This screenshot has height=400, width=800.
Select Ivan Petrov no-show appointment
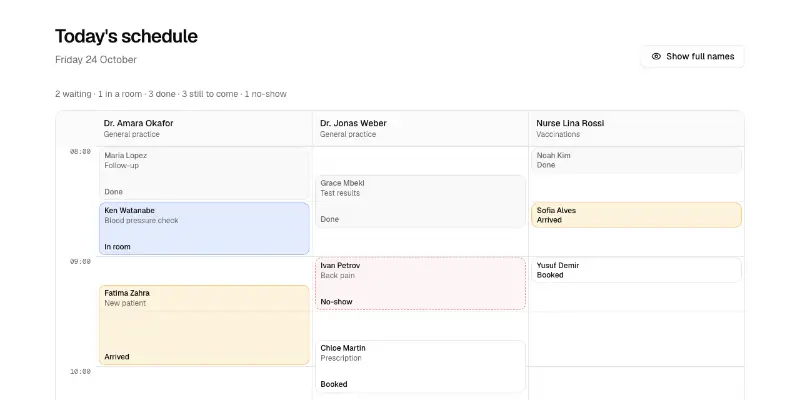[420, 283]
